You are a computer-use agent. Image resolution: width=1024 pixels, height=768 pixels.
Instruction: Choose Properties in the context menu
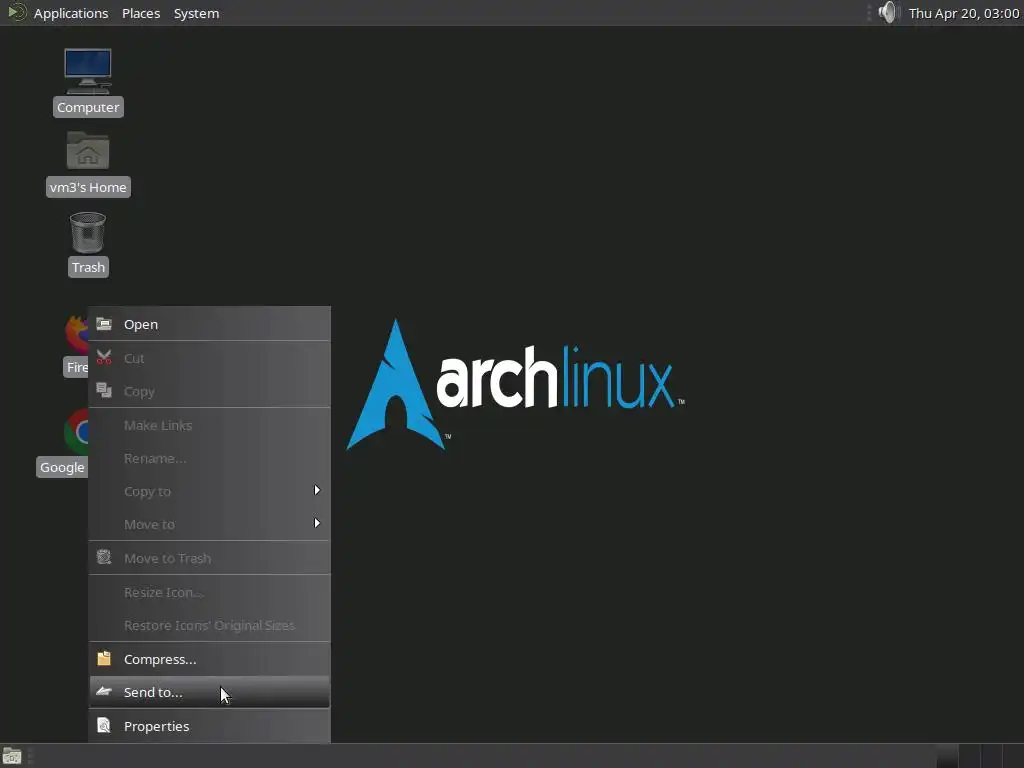(x=209, y=726)
